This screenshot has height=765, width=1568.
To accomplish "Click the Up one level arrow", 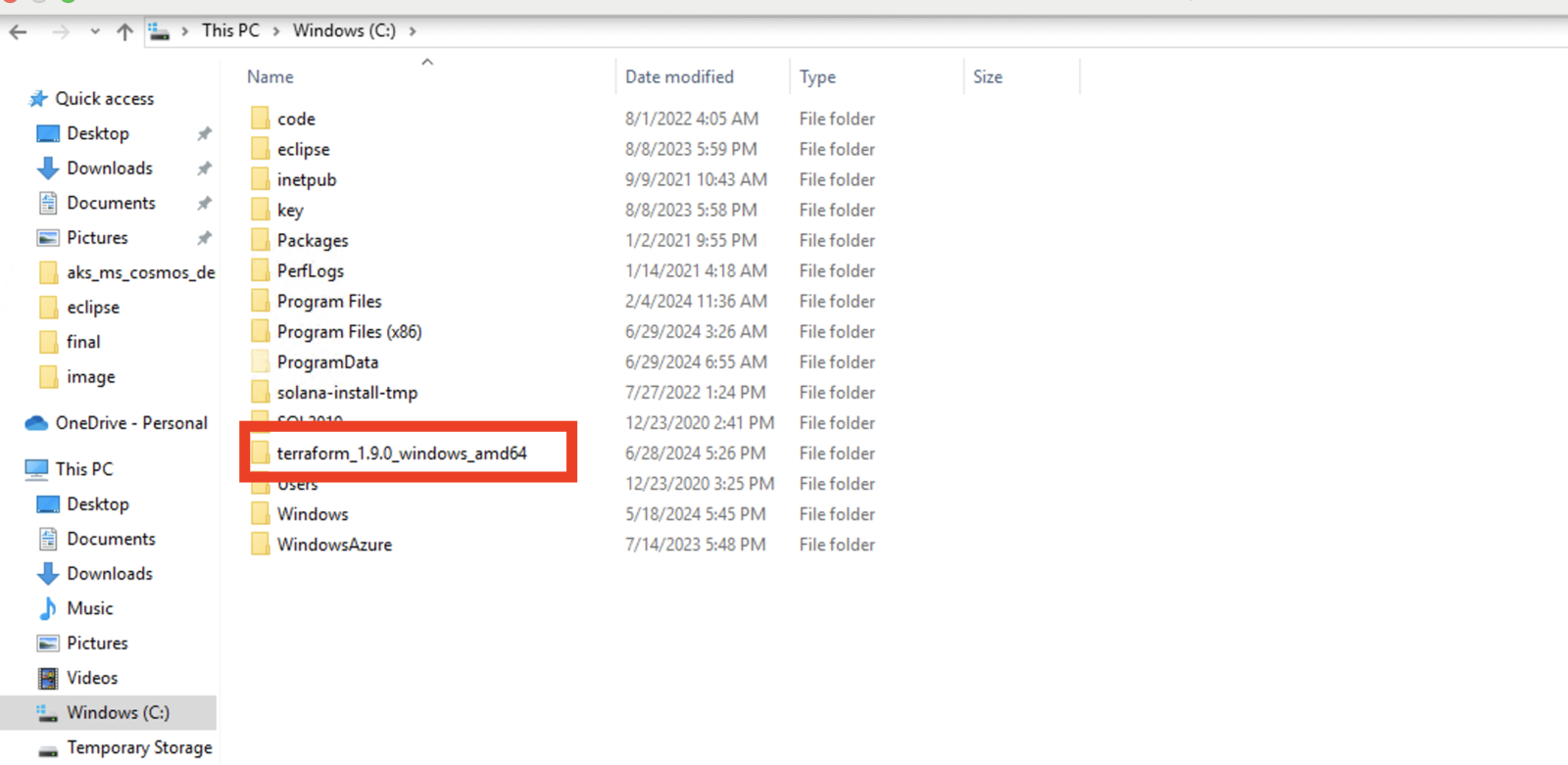I will [x=124, y=31].
